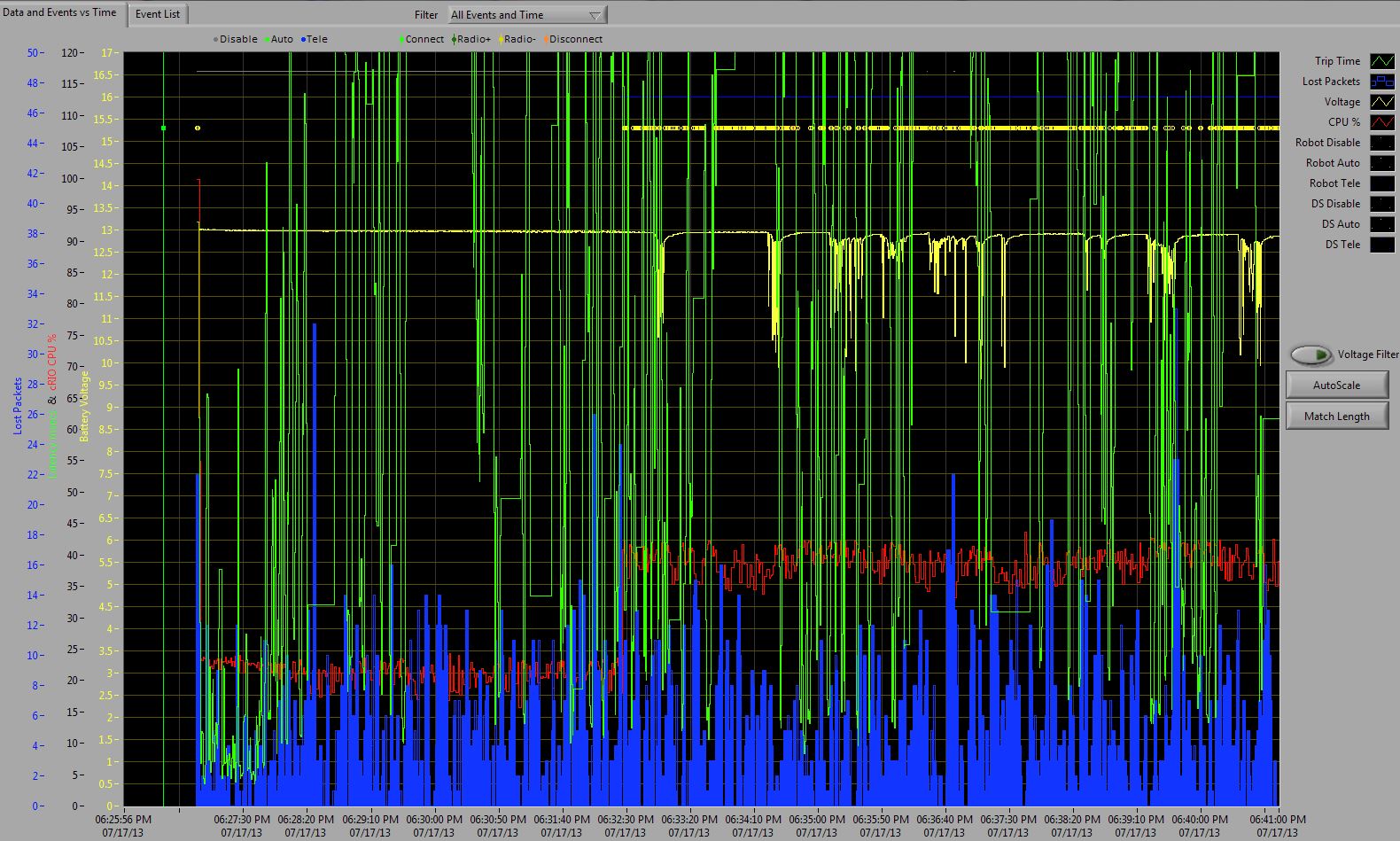Switch to the Event List tab
The width and height of the screenshot is (1400, 841).
click(158, 14)
